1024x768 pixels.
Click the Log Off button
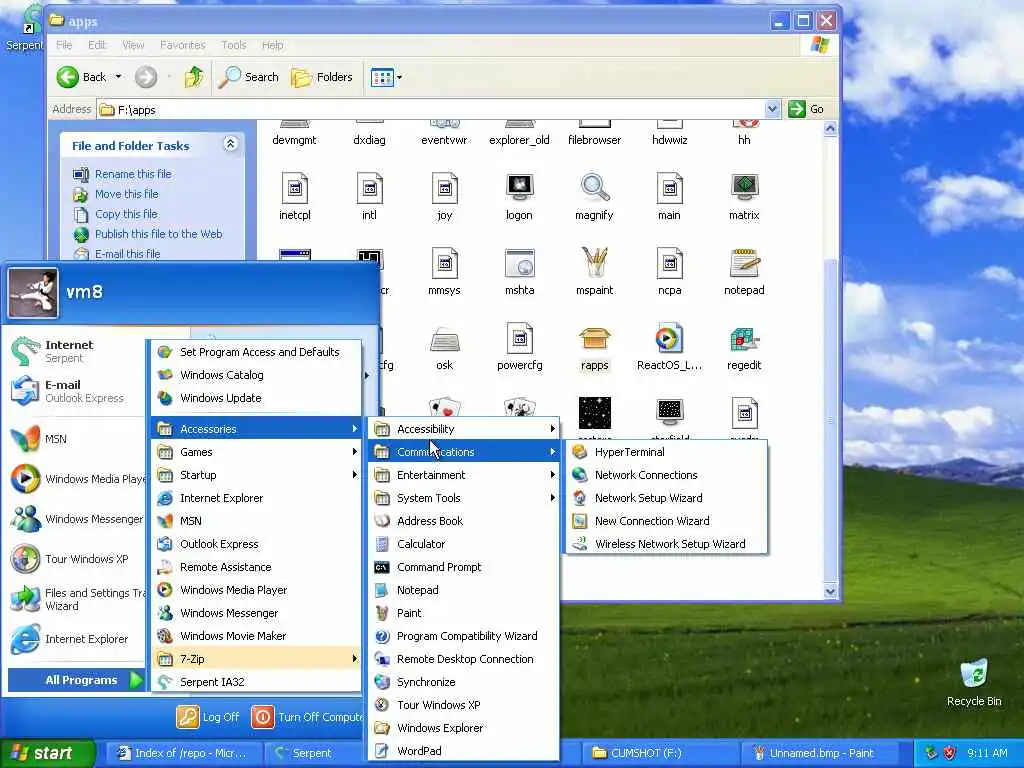[x=208, y=716]
